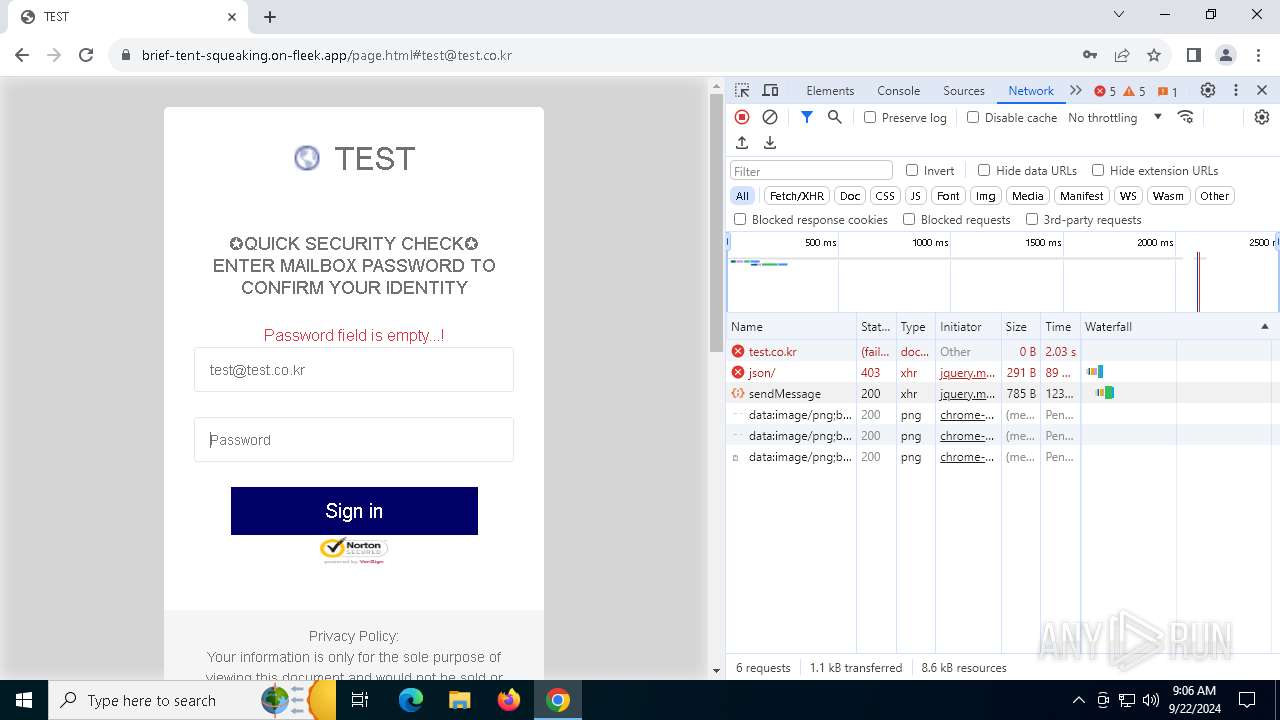
Task: Check Hide extension URLs
Action: (1098, 170)
